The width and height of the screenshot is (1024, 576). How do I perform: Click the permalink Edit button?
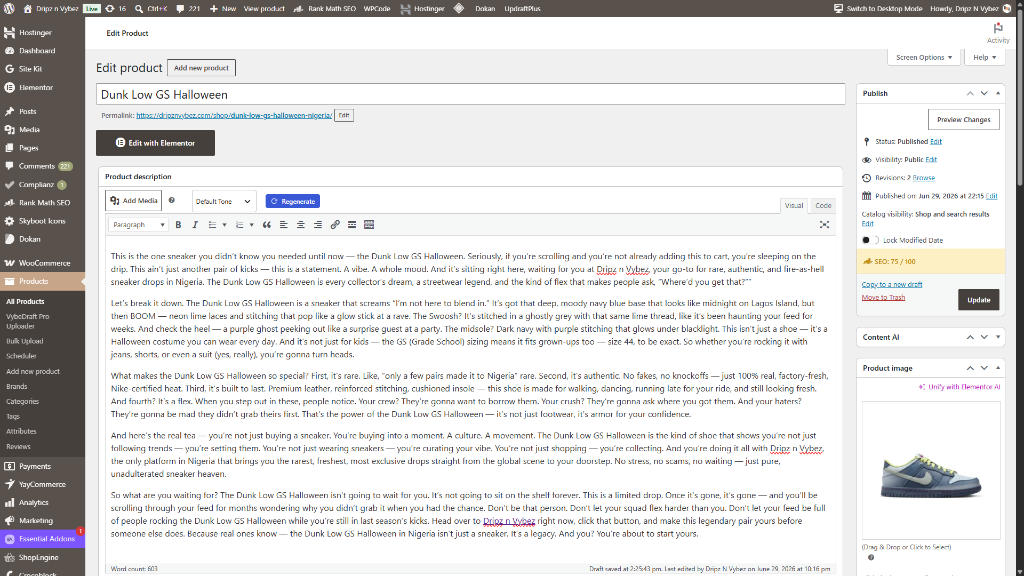pyautogui.click(x=344, y=115)
